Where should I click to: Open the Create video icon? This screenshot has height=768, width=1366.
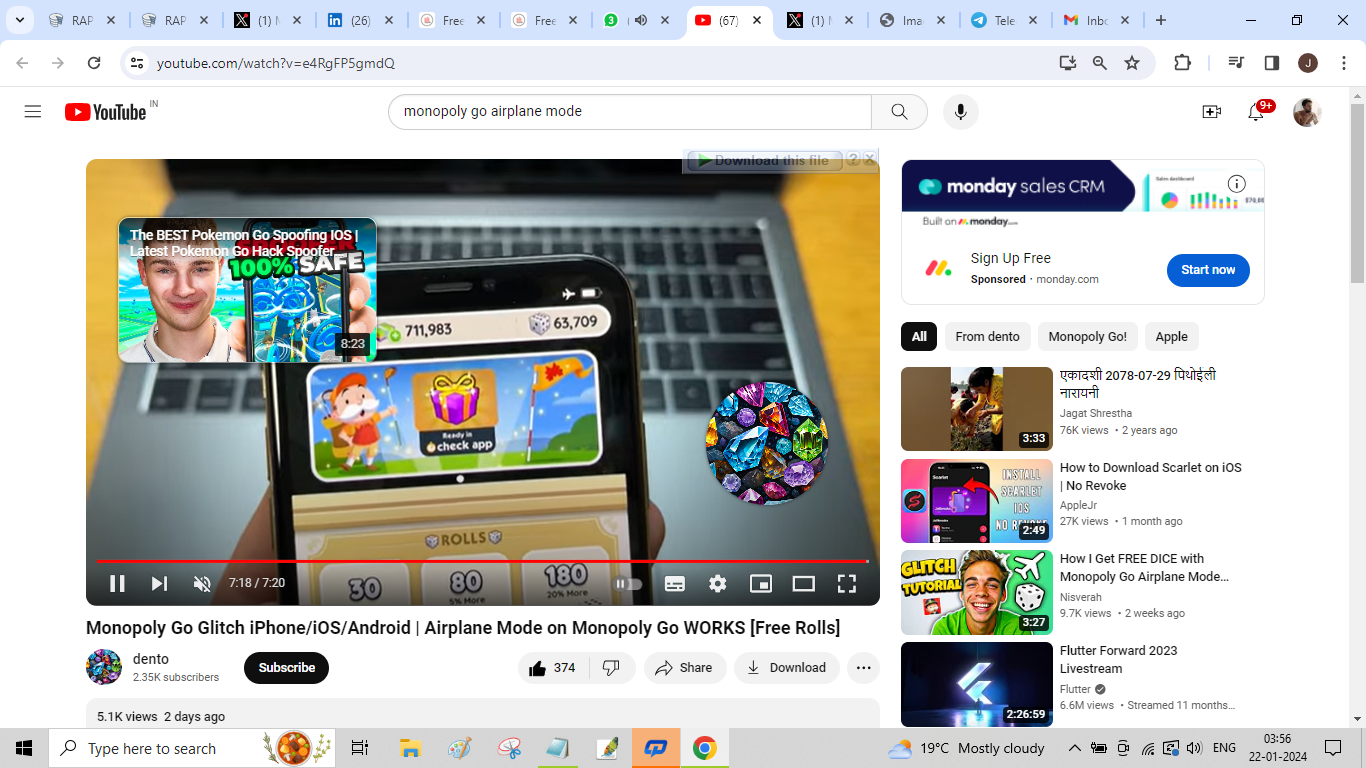pos(1211,112)
